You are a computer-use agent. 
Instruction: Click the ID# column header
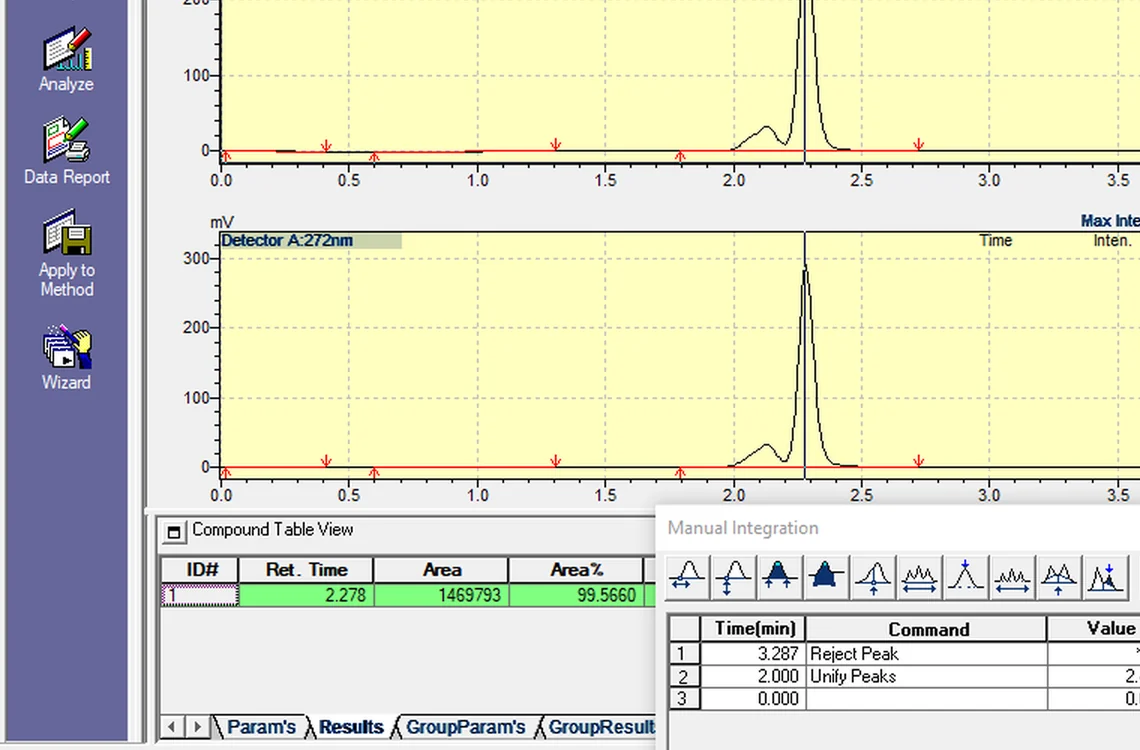coord(200,570)
